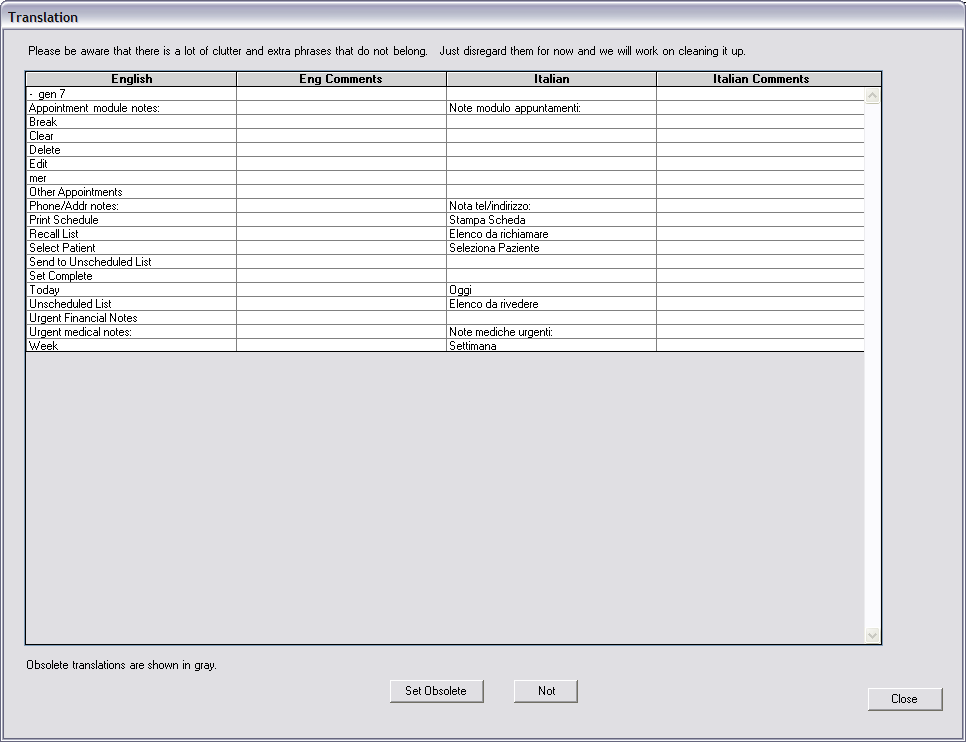Select the 'Clear' row English cell
The height and width of the screenshot is (742, 966).
tap(131, 136)
